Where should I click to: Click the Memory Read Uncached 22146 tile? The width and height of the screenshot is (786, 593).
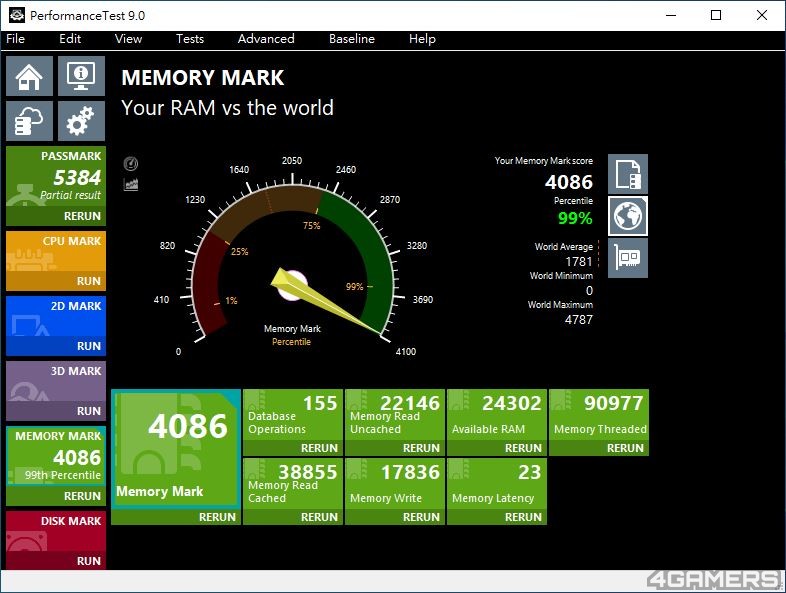tap(395, 415)
